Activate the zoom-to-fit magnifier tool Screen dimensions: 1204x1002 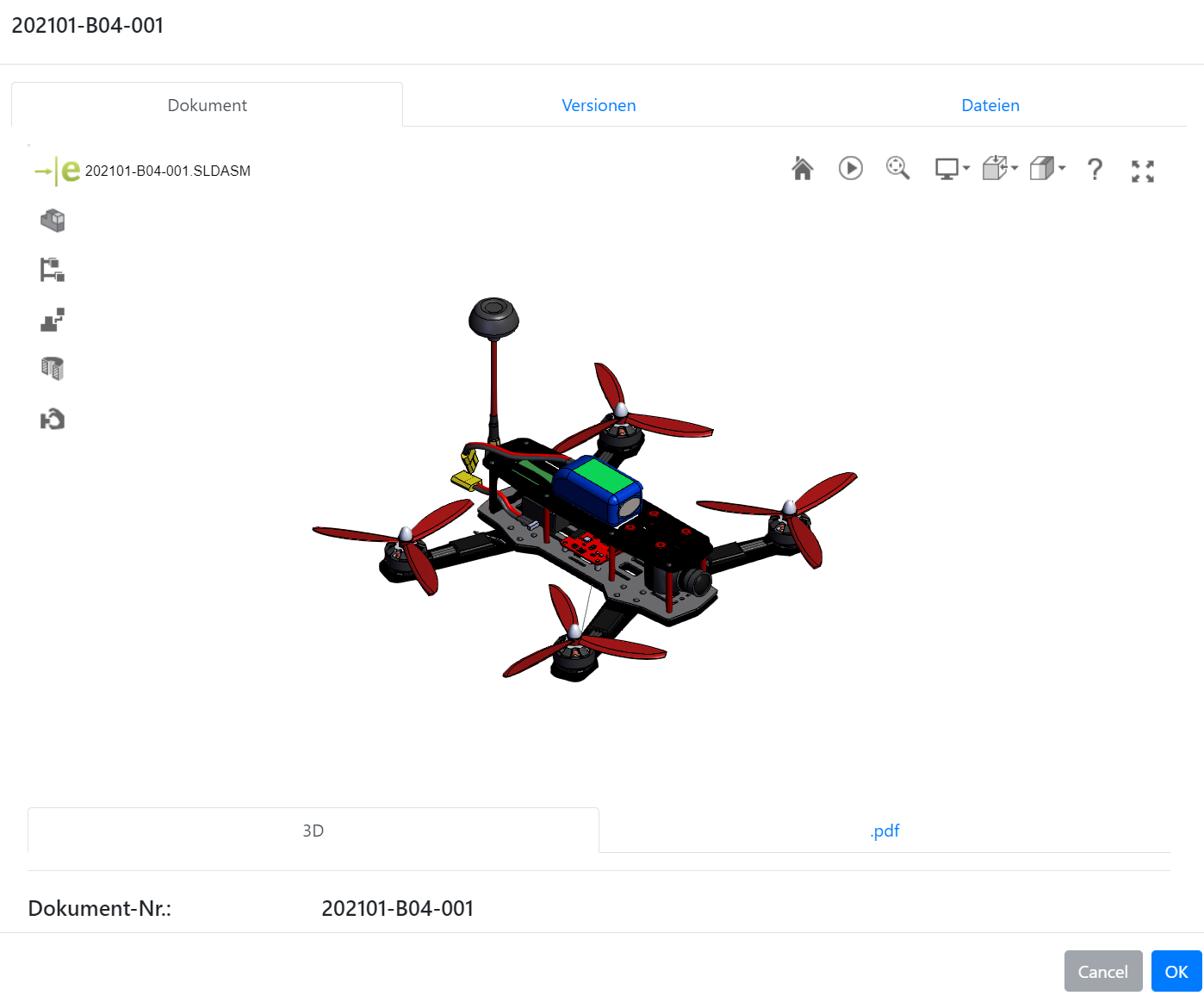[897, 169]
